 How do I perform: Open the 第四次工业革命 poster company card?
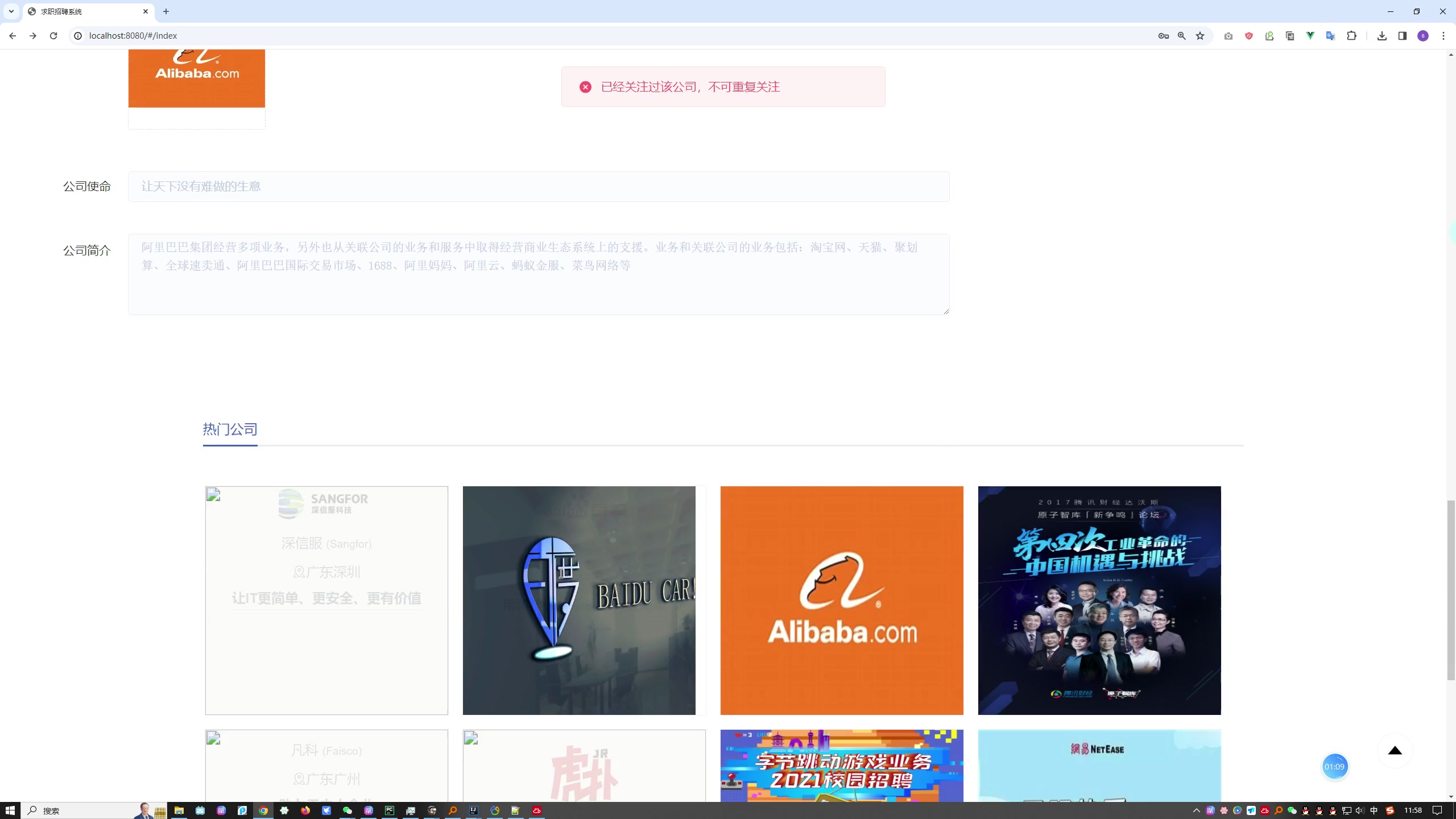point(1099,601)
